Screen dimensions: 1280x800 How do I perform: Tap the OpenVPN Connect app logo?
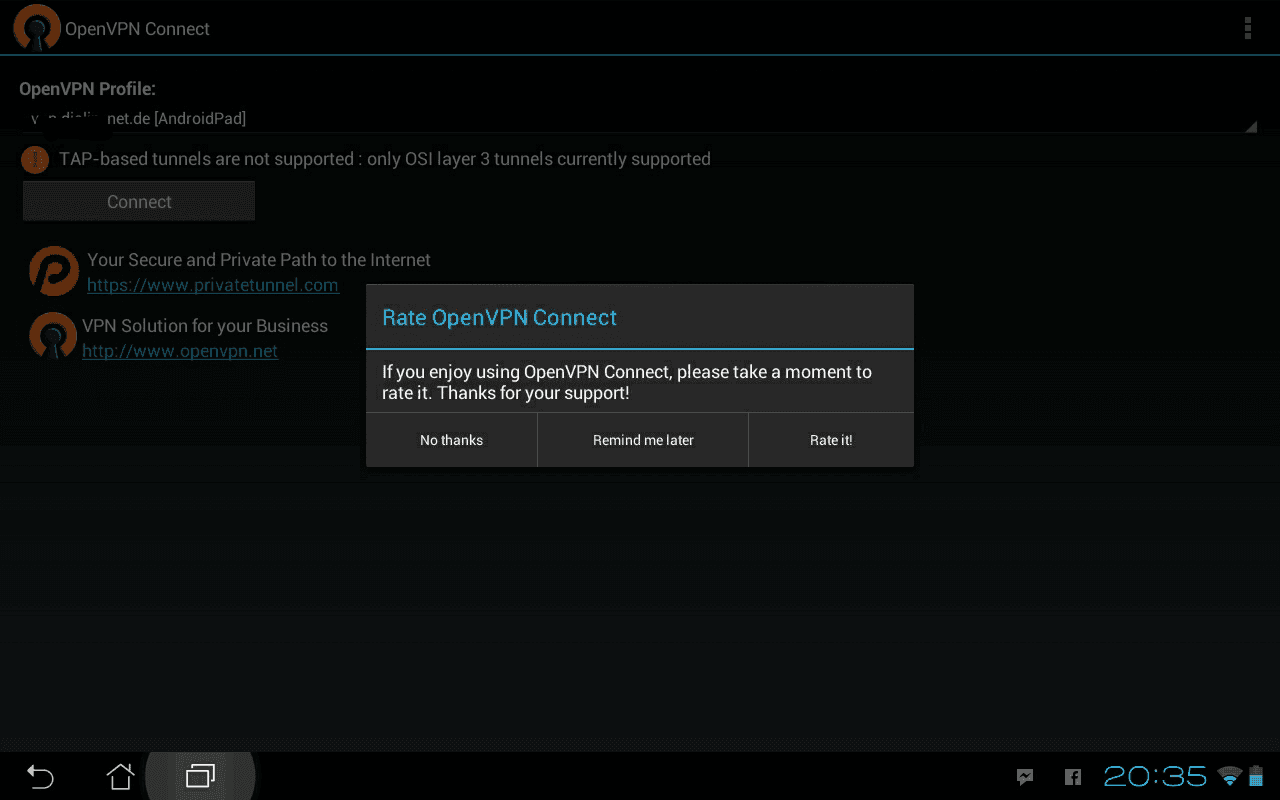tap(37, 28)
